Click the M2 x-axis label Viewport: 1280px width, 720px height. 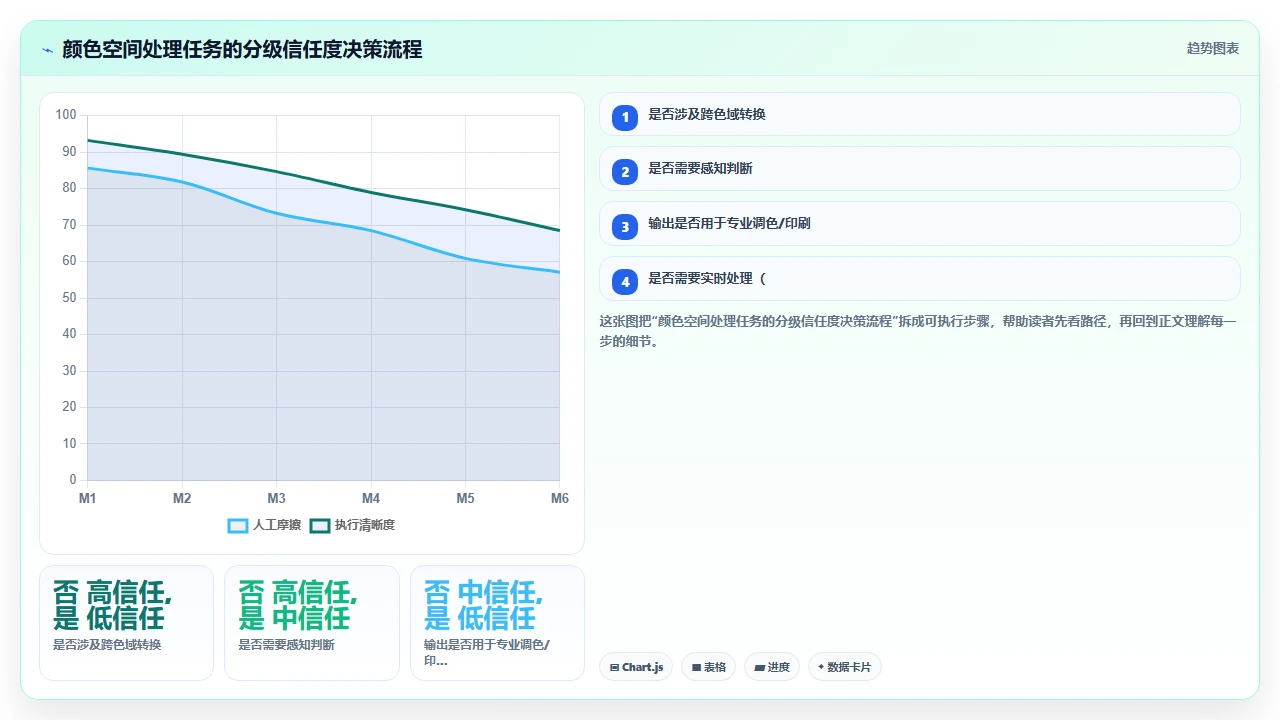182,498
